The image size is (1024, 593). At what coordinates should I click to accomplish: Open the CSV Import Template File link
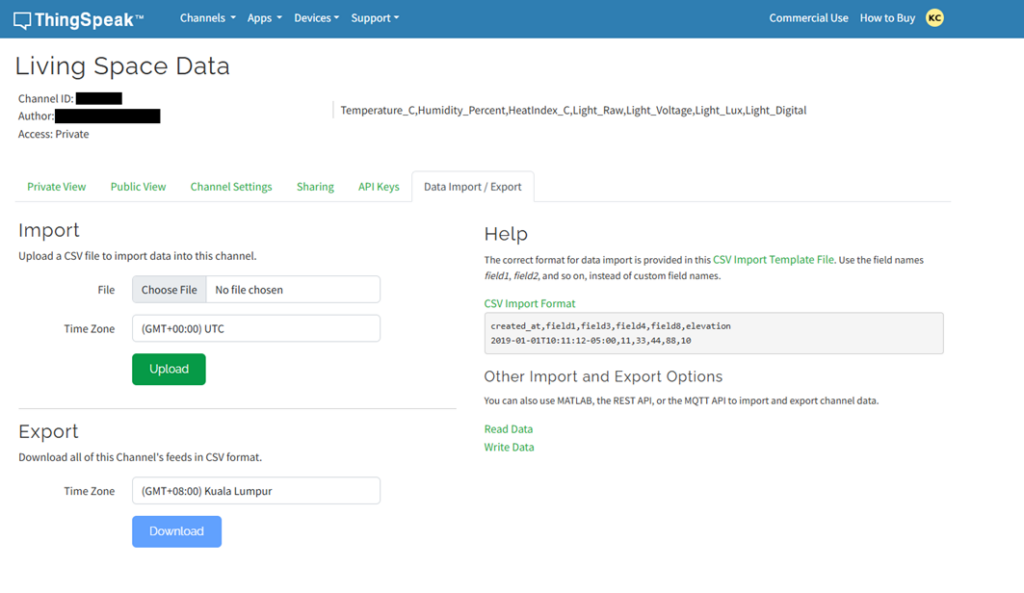(773, 260)
